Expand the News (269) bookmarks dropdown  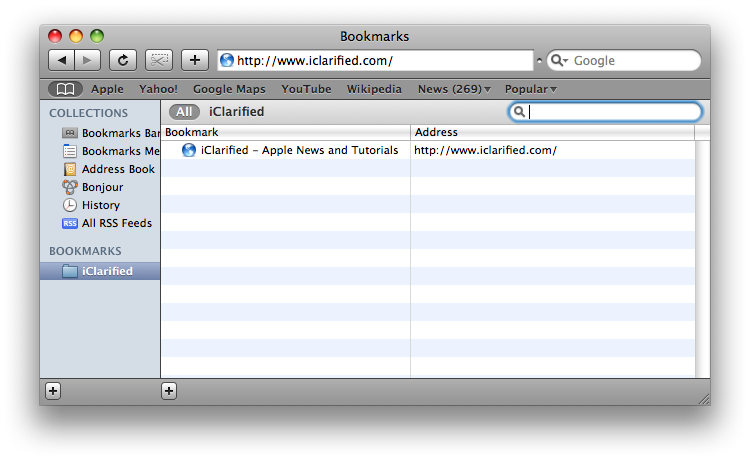454,89
